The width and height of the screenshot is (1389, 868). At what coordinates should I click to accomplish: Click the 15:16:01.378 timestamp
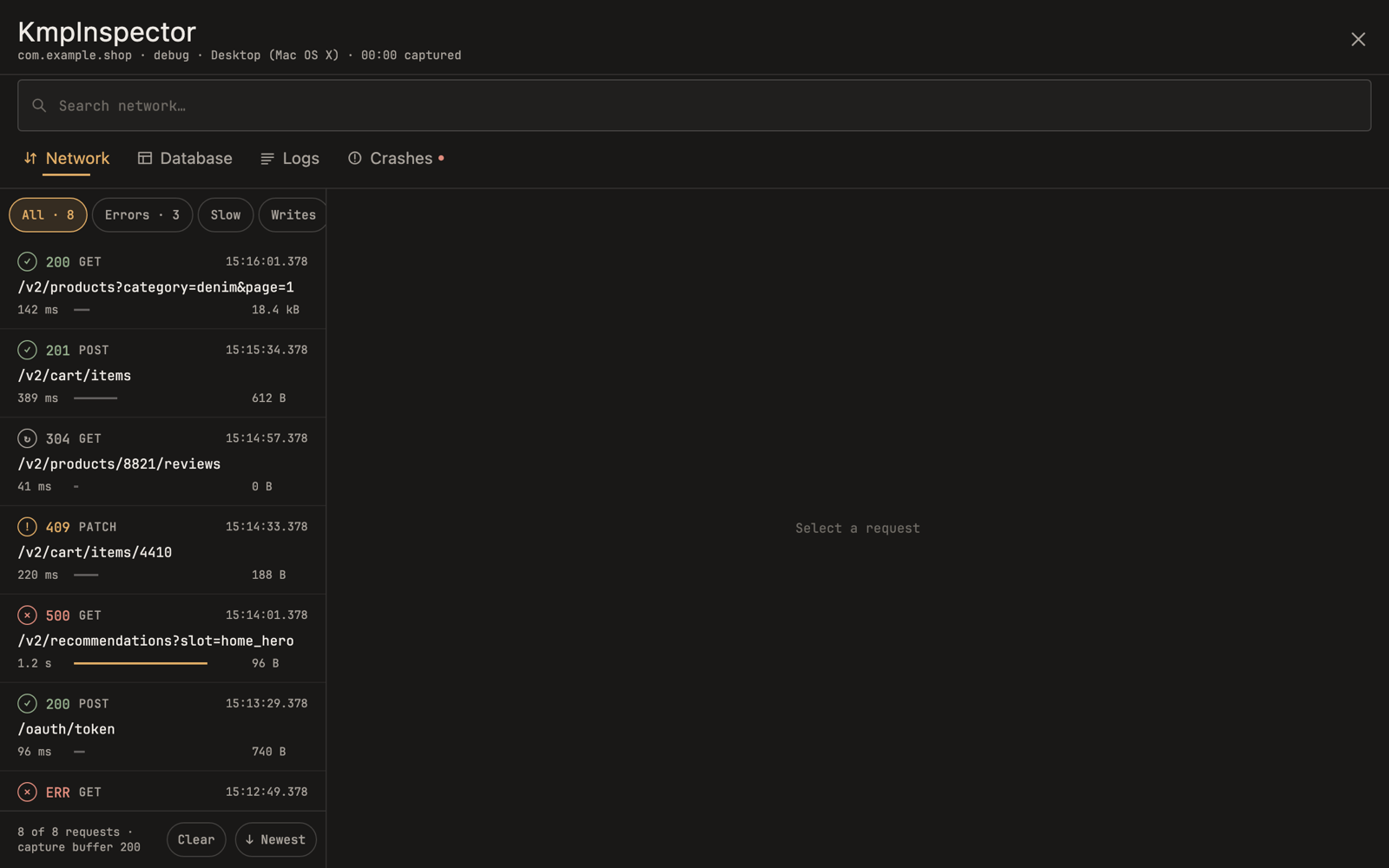point(267,261)
